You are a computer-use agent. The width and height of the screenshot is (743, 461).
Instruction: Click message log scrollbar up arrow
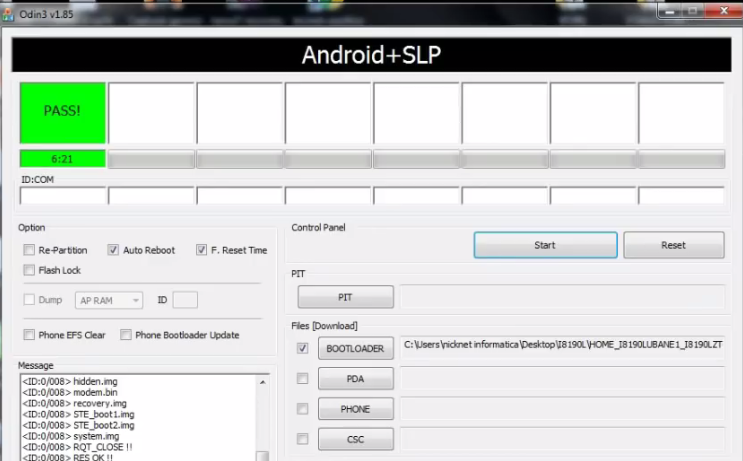pos(263,382)
